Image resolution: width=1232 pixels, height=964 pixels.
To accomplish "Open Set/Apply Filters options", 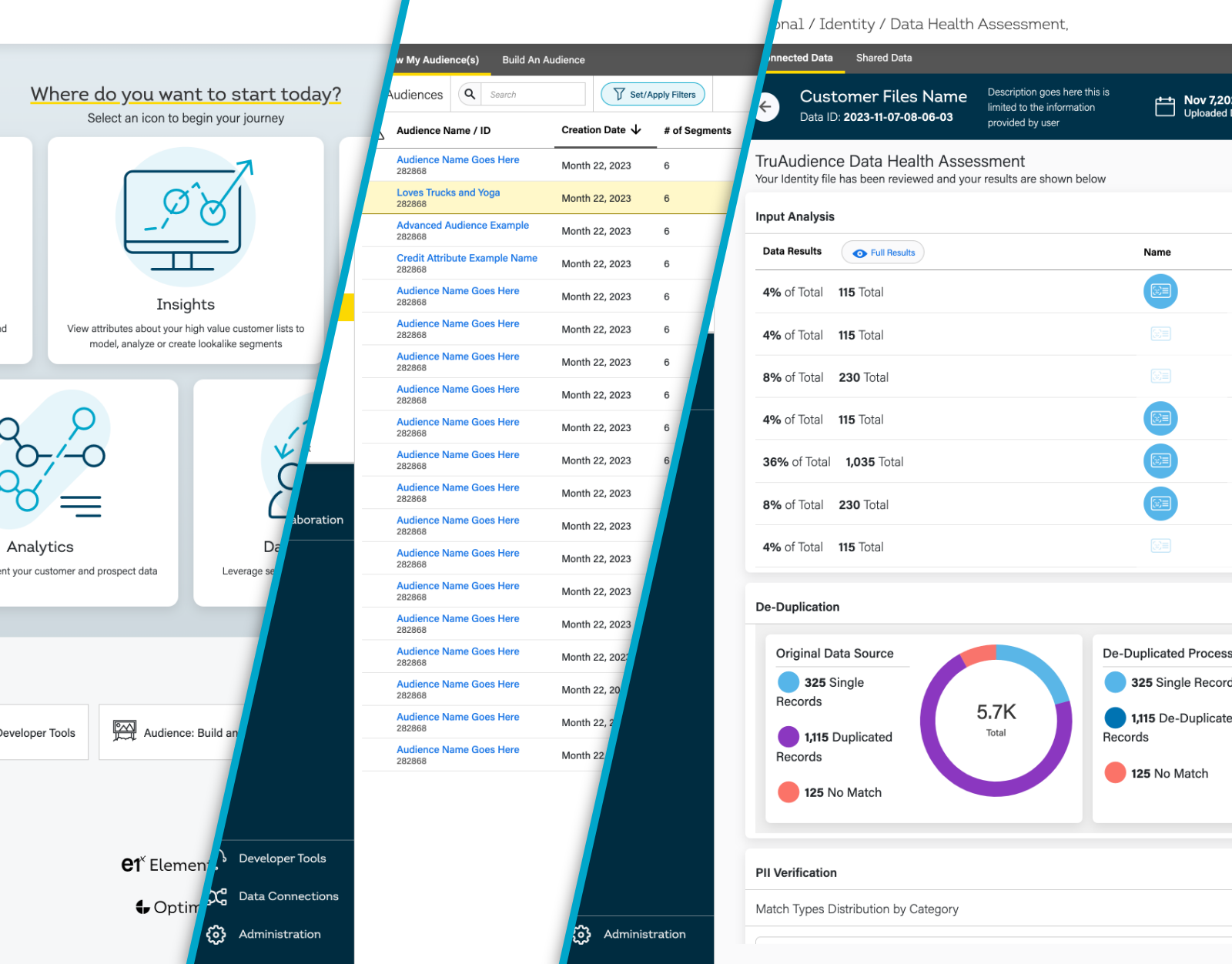I will (x=653, y=94).
